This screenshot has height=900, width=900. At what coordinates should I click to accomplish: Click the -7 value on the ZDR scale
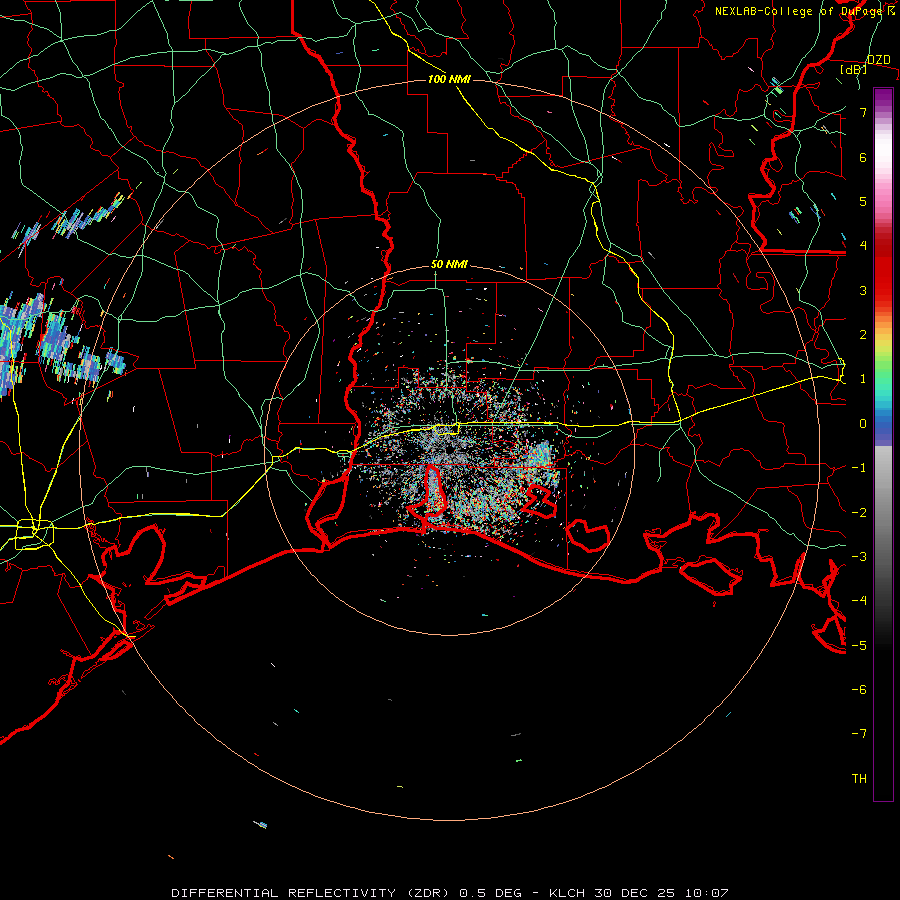coord(859,734)
